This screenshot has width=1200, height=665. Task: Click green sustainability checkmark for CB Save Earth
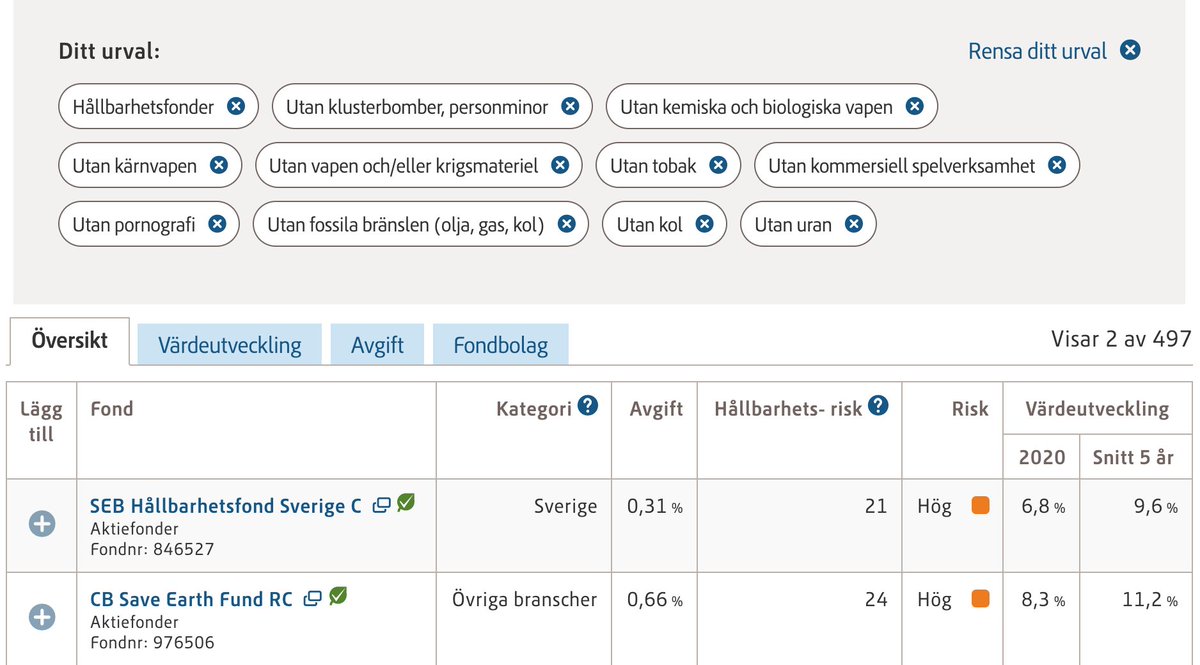click(x=338, y=596)
